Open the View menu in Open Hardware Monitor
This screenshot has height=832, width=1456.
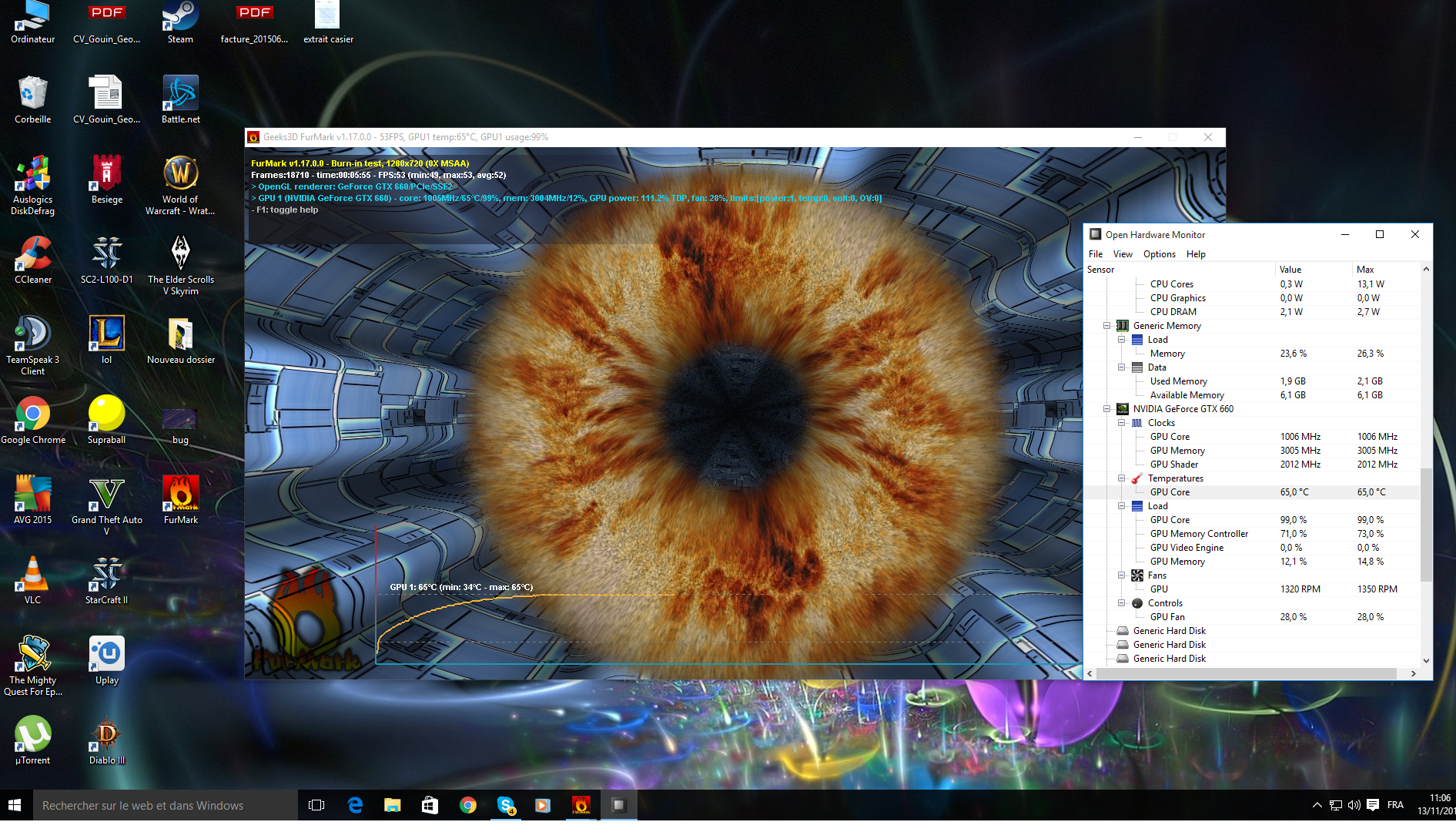click(x=1123, y=254)
